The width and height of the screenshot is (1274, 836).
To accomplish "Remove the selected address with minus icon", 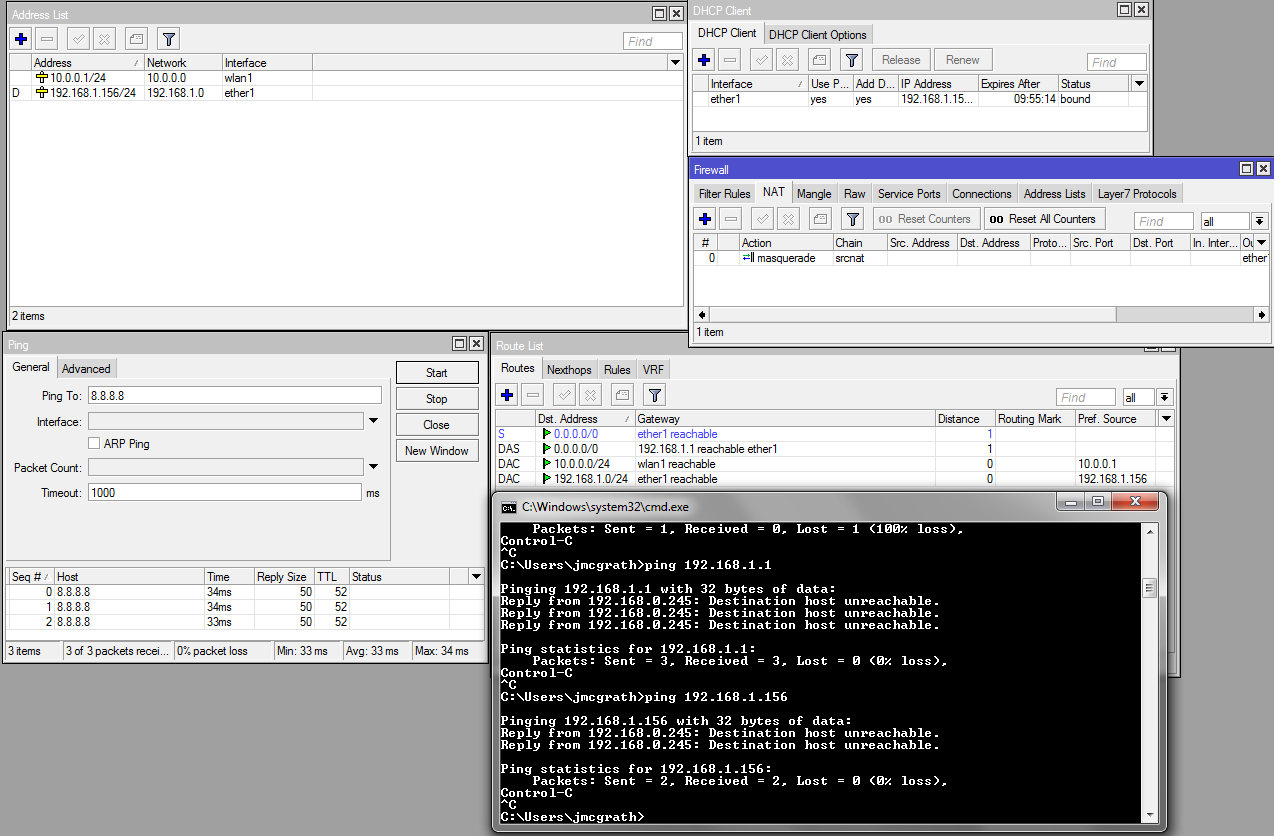I will 47,38.
